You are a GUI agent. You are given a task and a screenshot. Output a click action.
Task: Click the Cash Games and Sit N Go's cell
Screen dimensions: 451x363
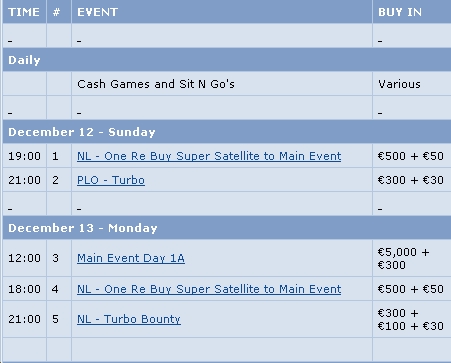[222, 84]
